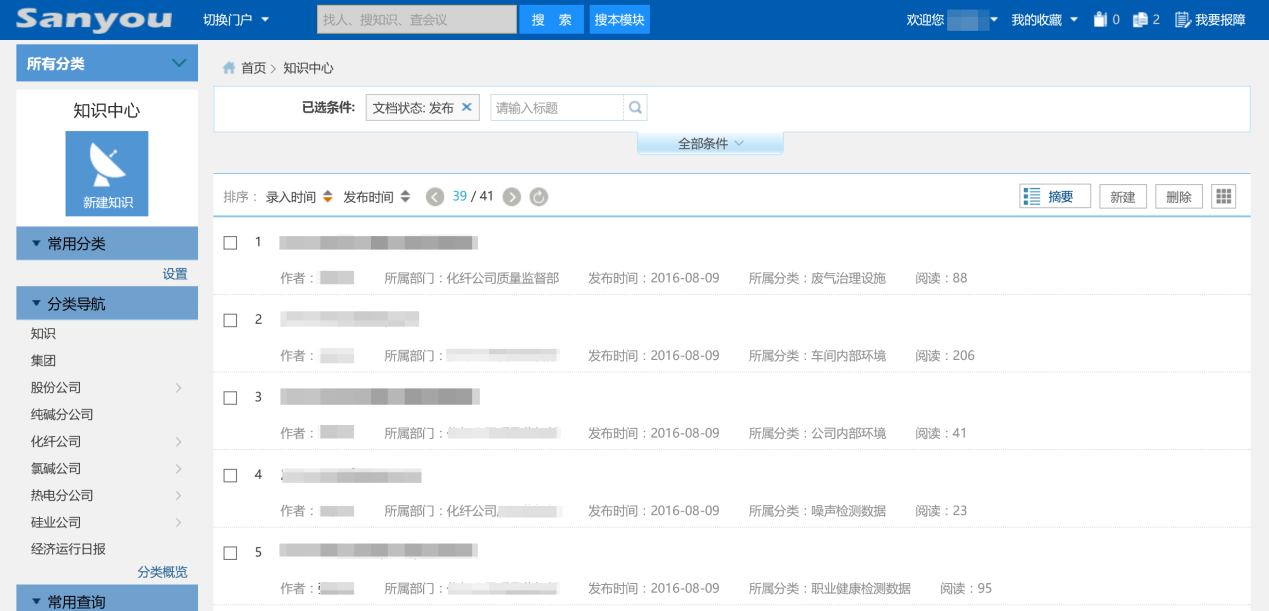
Task: Click the 新建 button
Action: coord(1122,197)
